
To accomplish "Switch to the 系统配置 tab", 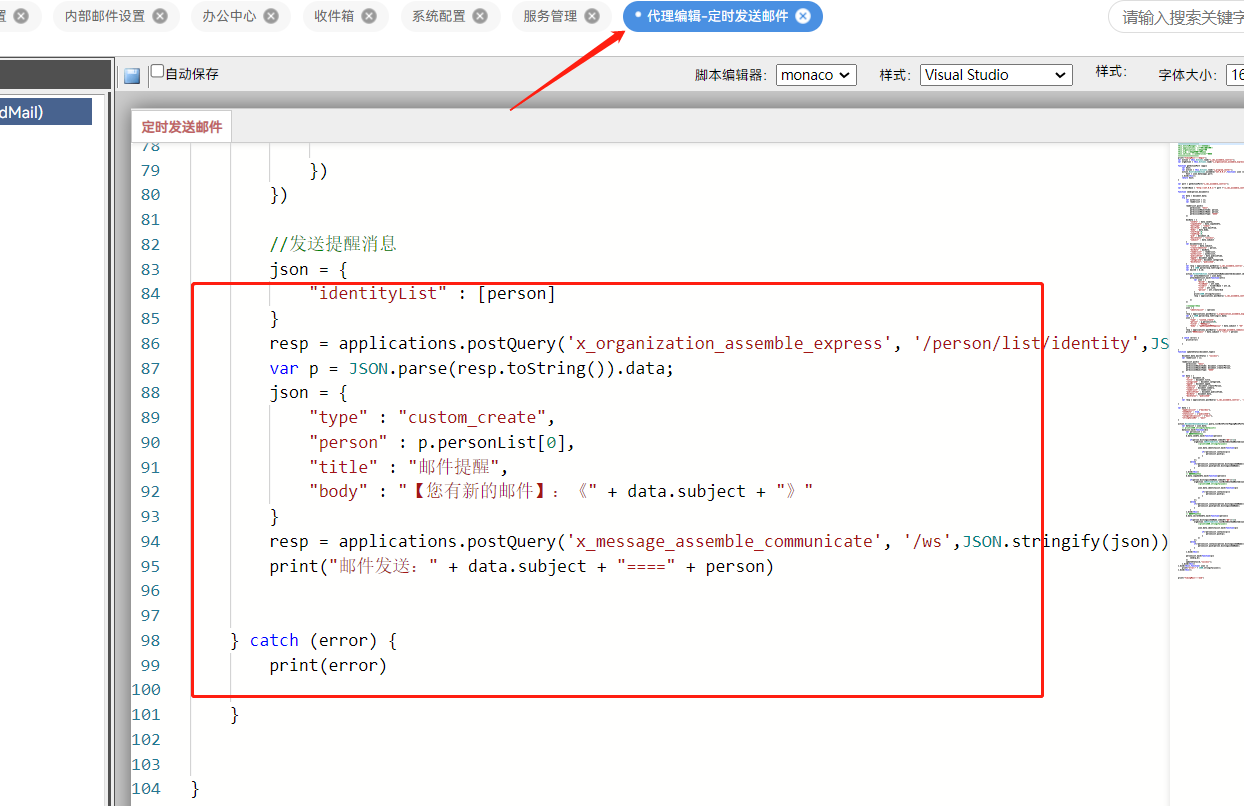I will [x=439, y=16].
